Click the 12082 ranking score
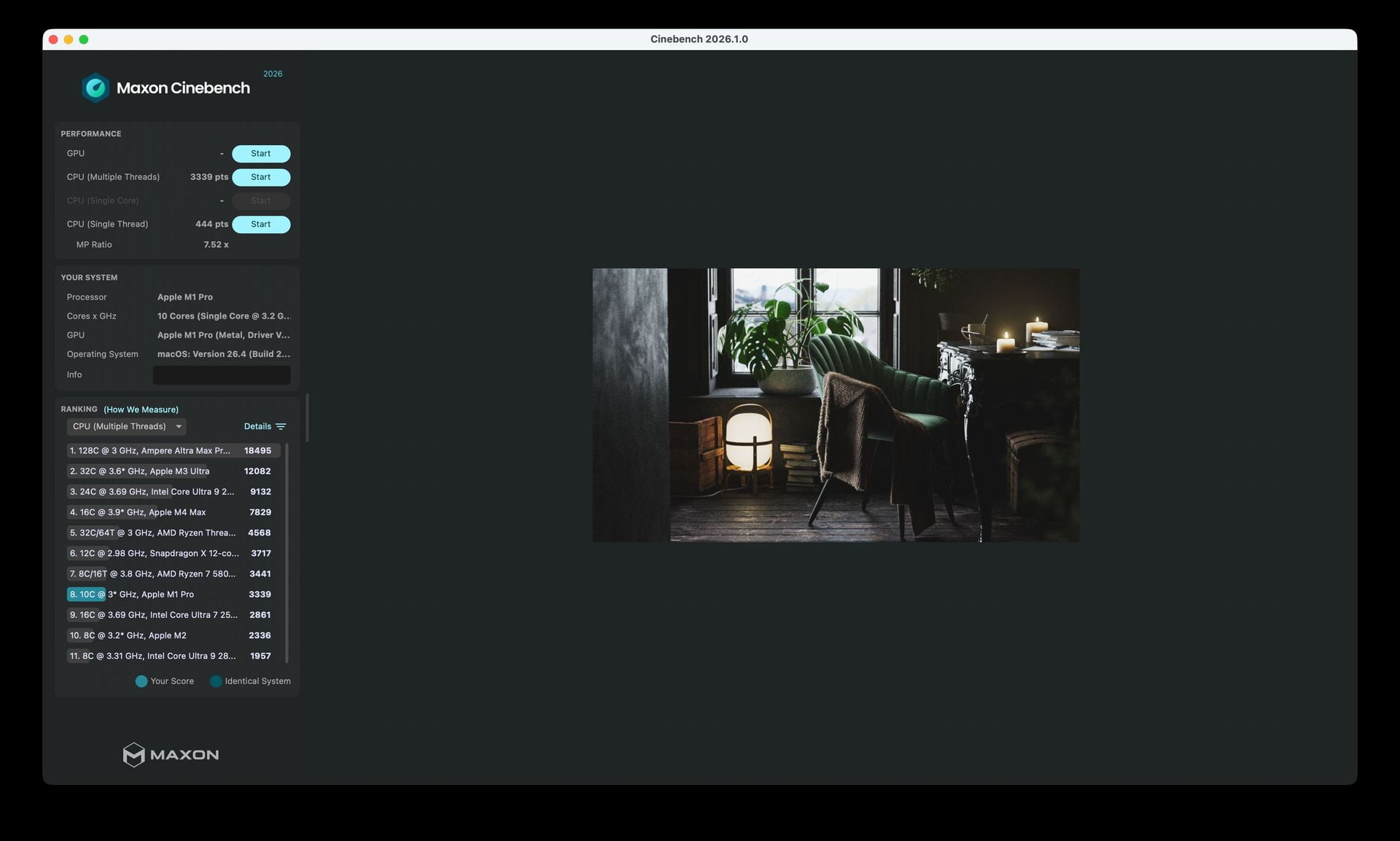This screenshot has height=841, width=1400. coord(257,472)
